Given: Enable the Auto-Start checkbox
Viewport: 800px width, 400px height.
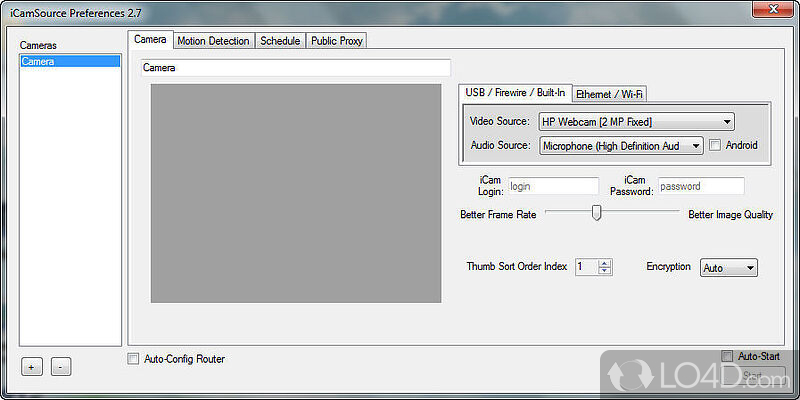Looking at the screenshot, I should point(727,356).
